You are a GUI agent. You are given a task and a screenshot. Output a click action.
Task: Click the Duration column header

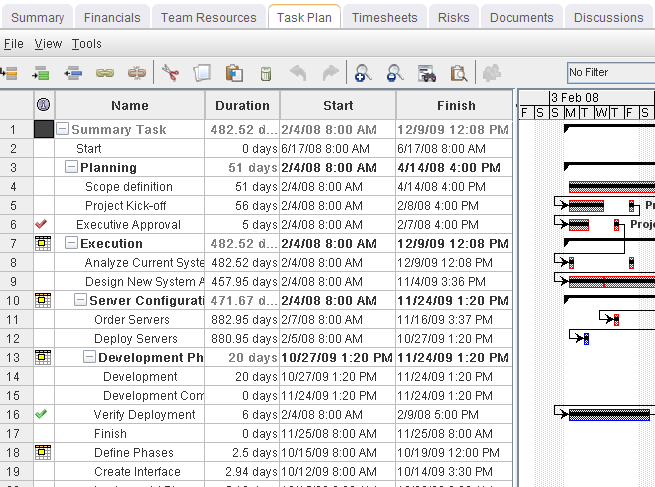tap(242, 105)
